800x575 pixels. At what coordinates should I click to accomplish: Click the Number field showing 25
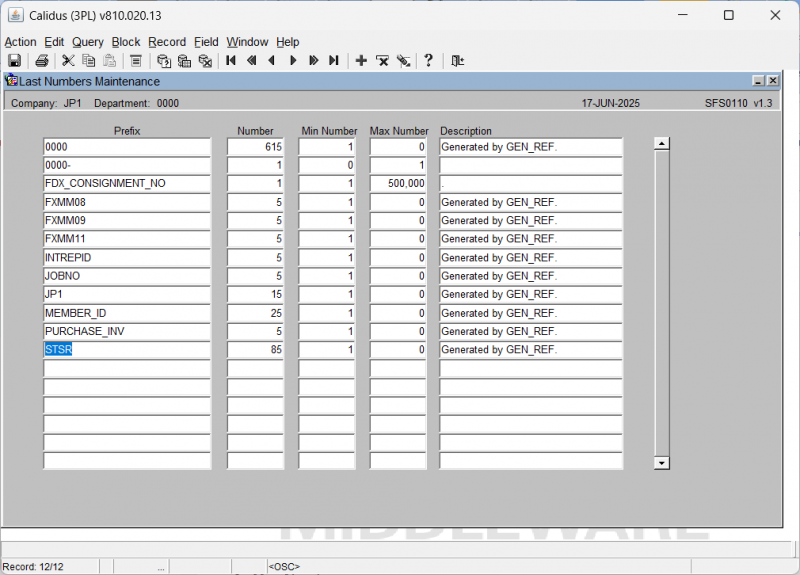[x=255, y=313]
